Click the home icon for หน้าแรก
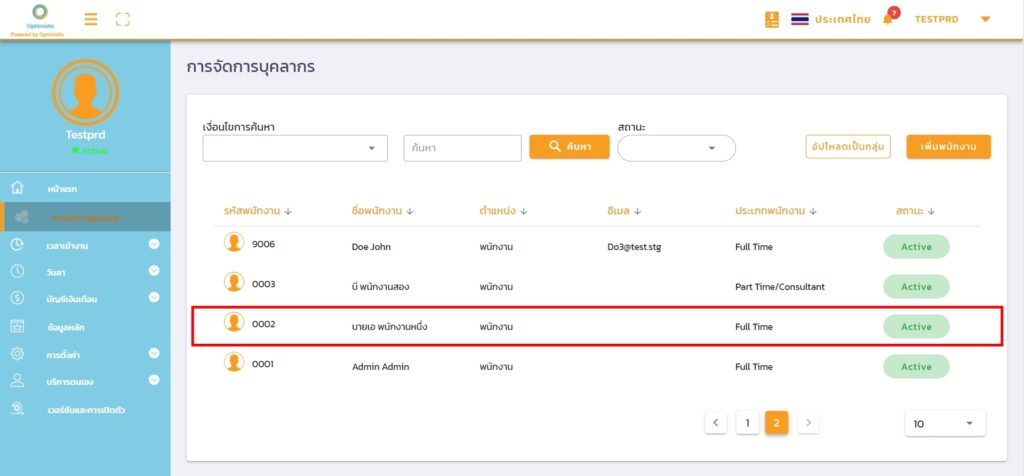 click(x=17, y=188)
